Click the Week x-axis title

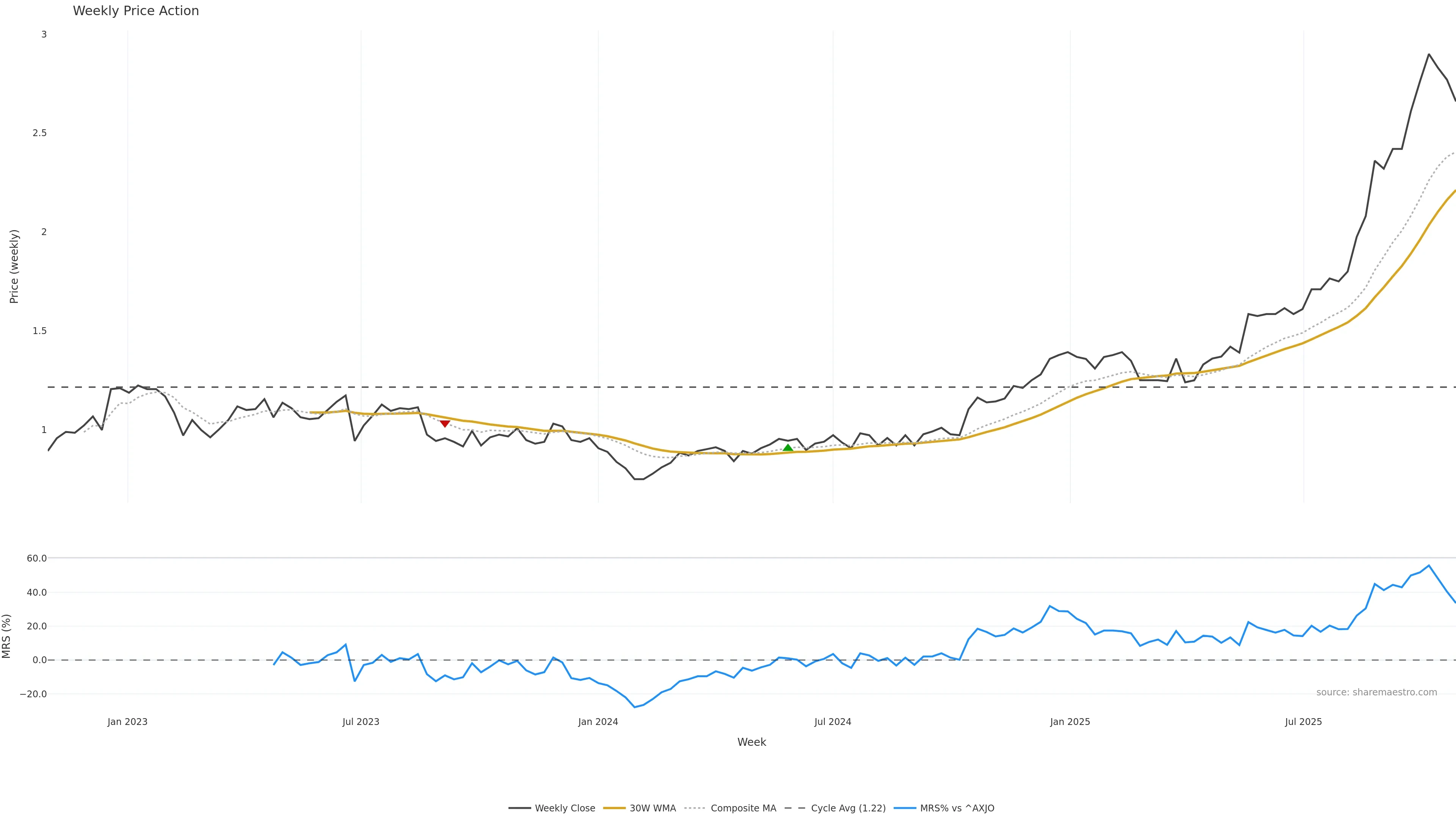point(751,742)
